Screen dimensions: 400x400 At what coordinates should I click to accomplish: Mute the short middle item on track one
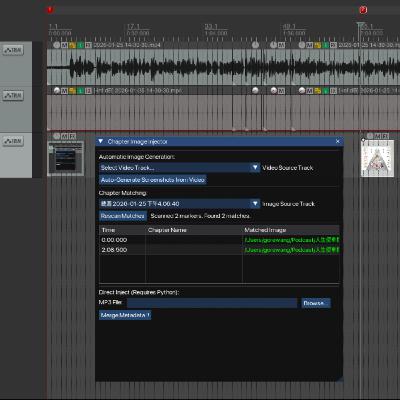coord(282,45)
